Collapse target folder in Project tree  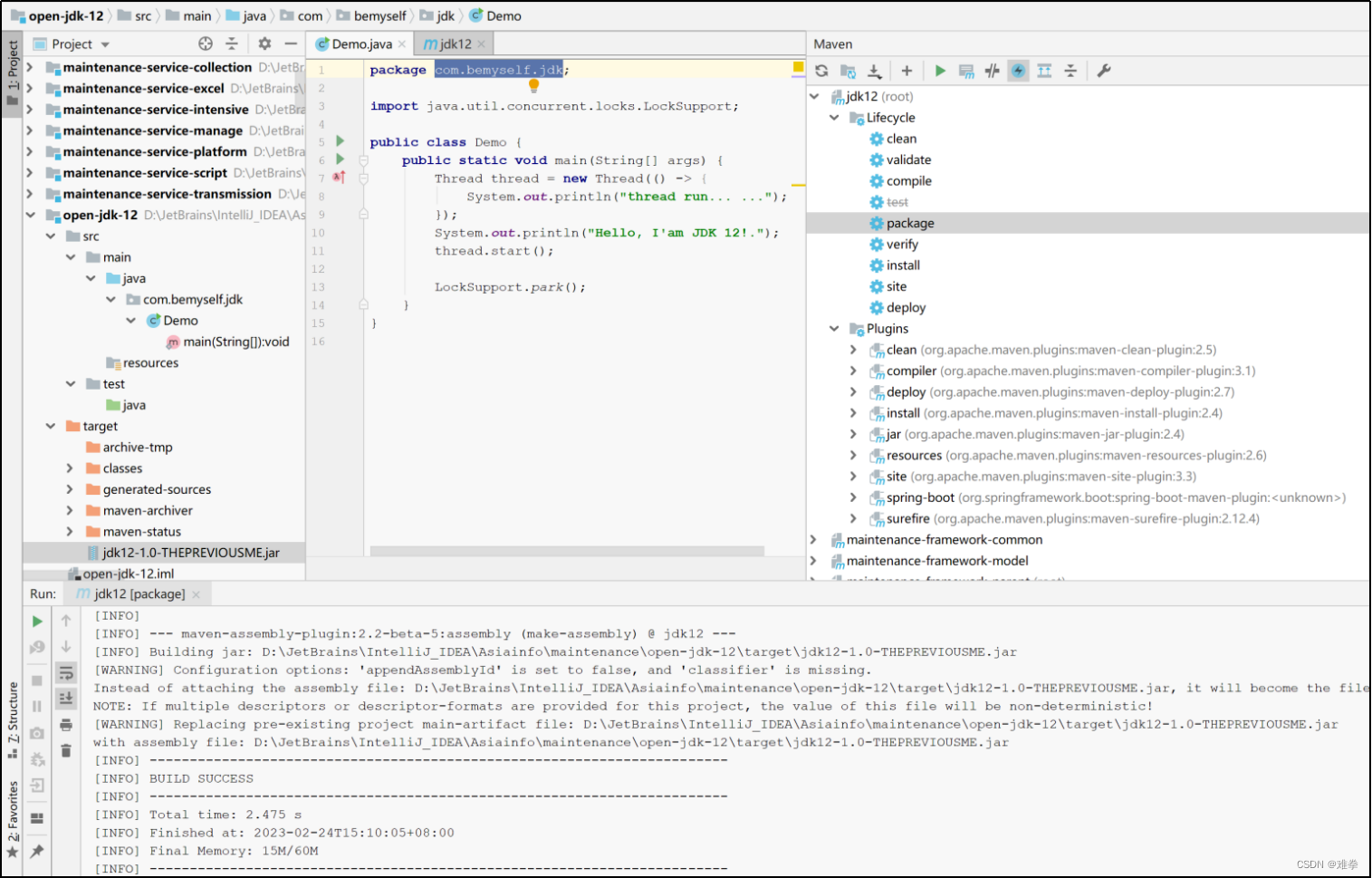point(51,426)
